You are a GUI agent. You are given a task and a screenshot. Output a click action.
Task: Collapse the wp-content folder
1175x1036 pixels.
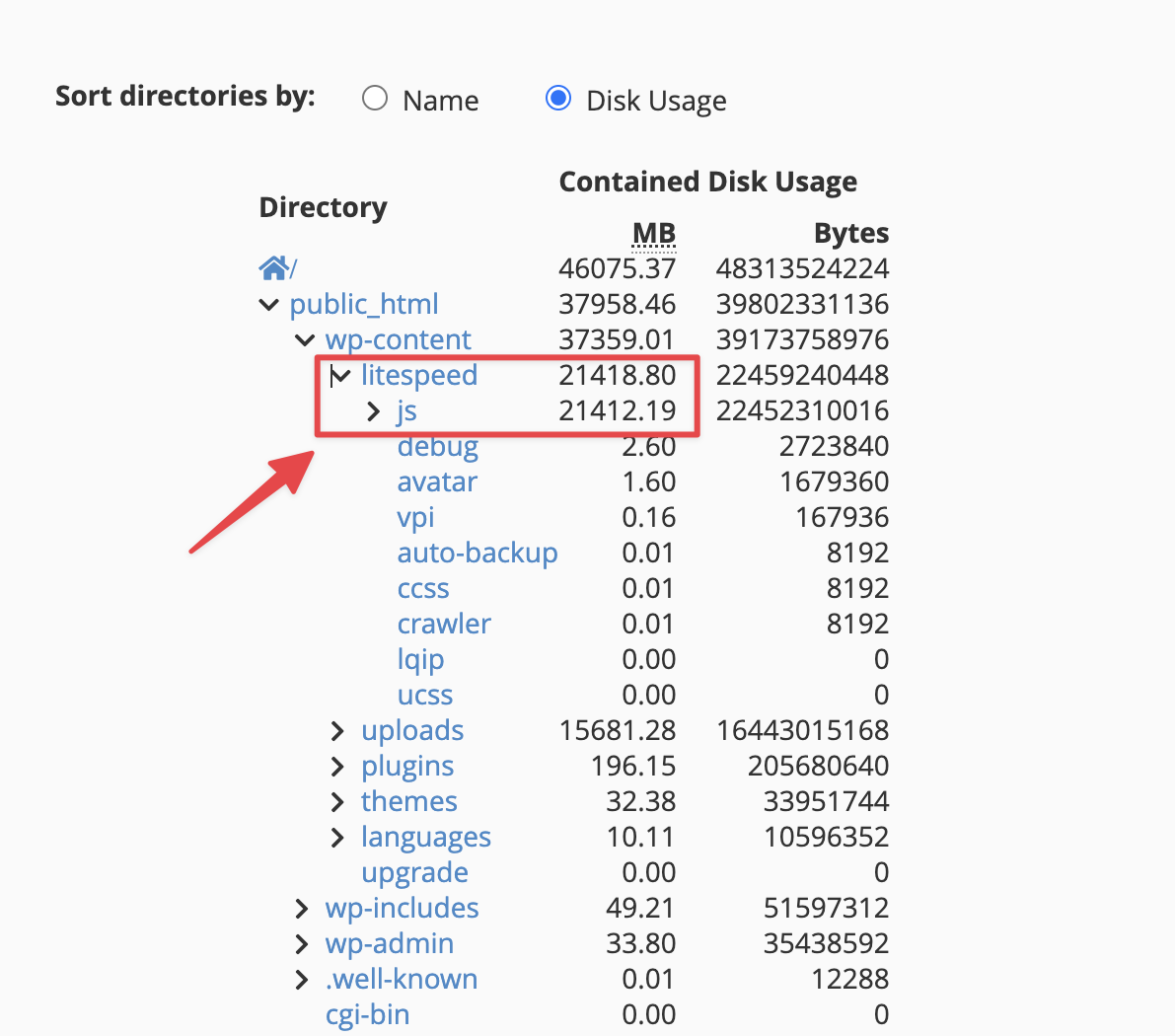[x=304, y=340]
